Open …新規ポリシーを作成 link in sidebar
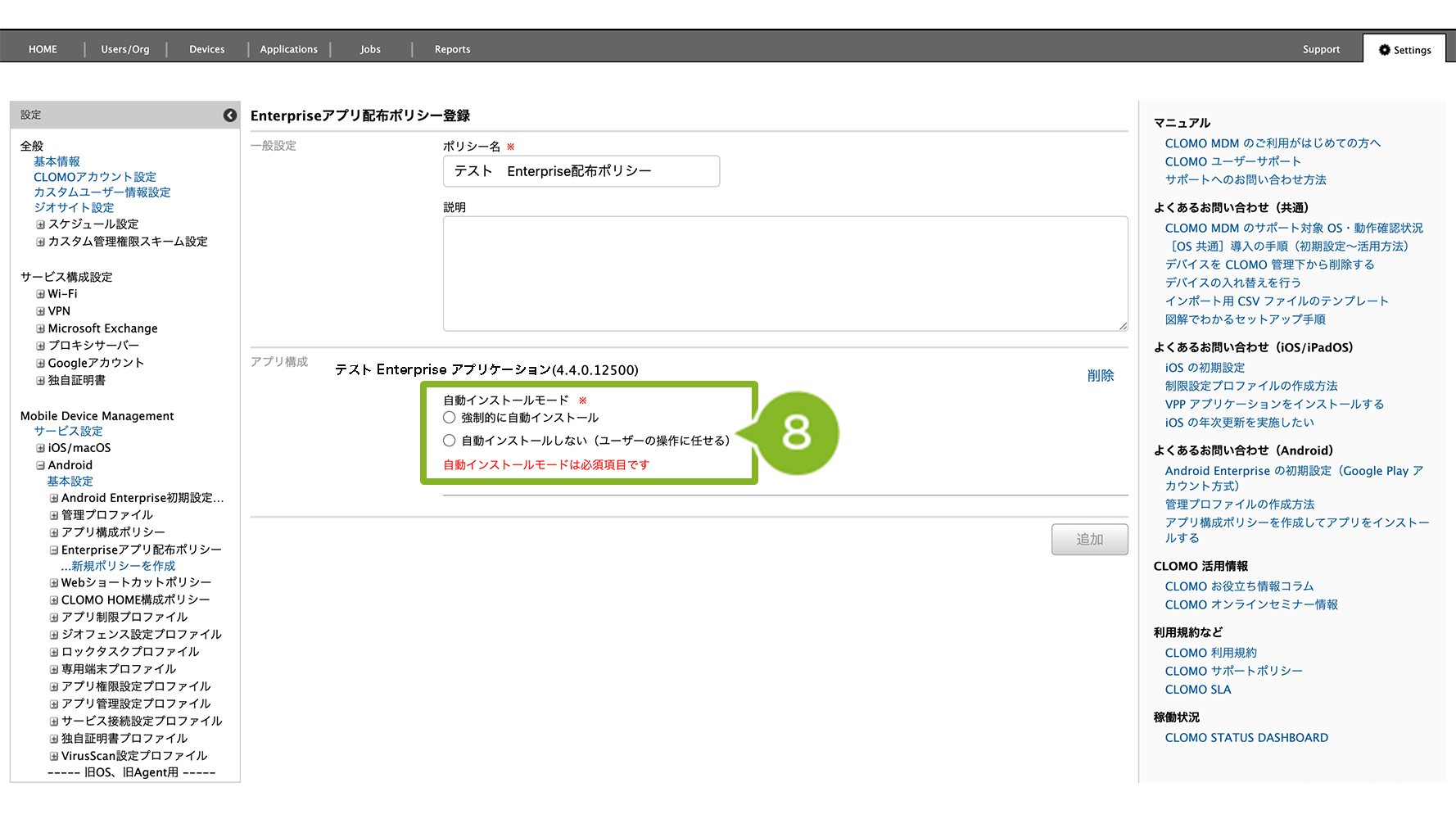1456x819 pixels. (118, 566)
